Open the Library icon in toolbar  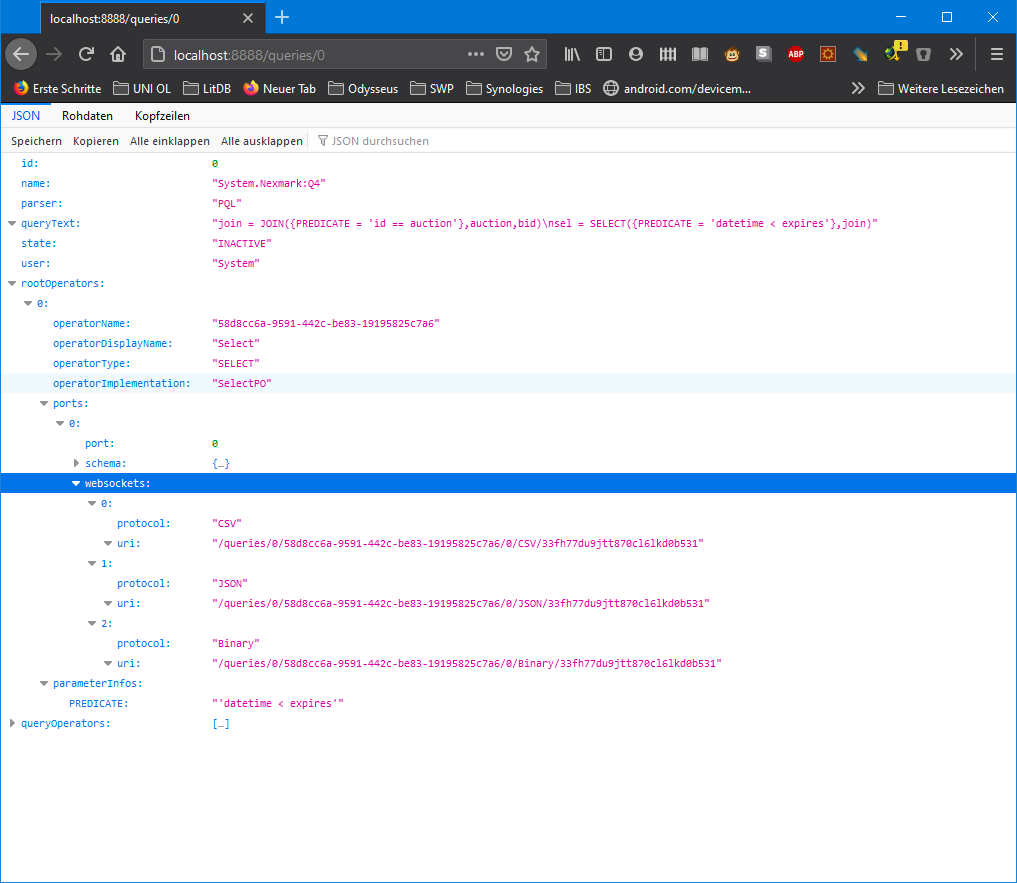(572, 54)
